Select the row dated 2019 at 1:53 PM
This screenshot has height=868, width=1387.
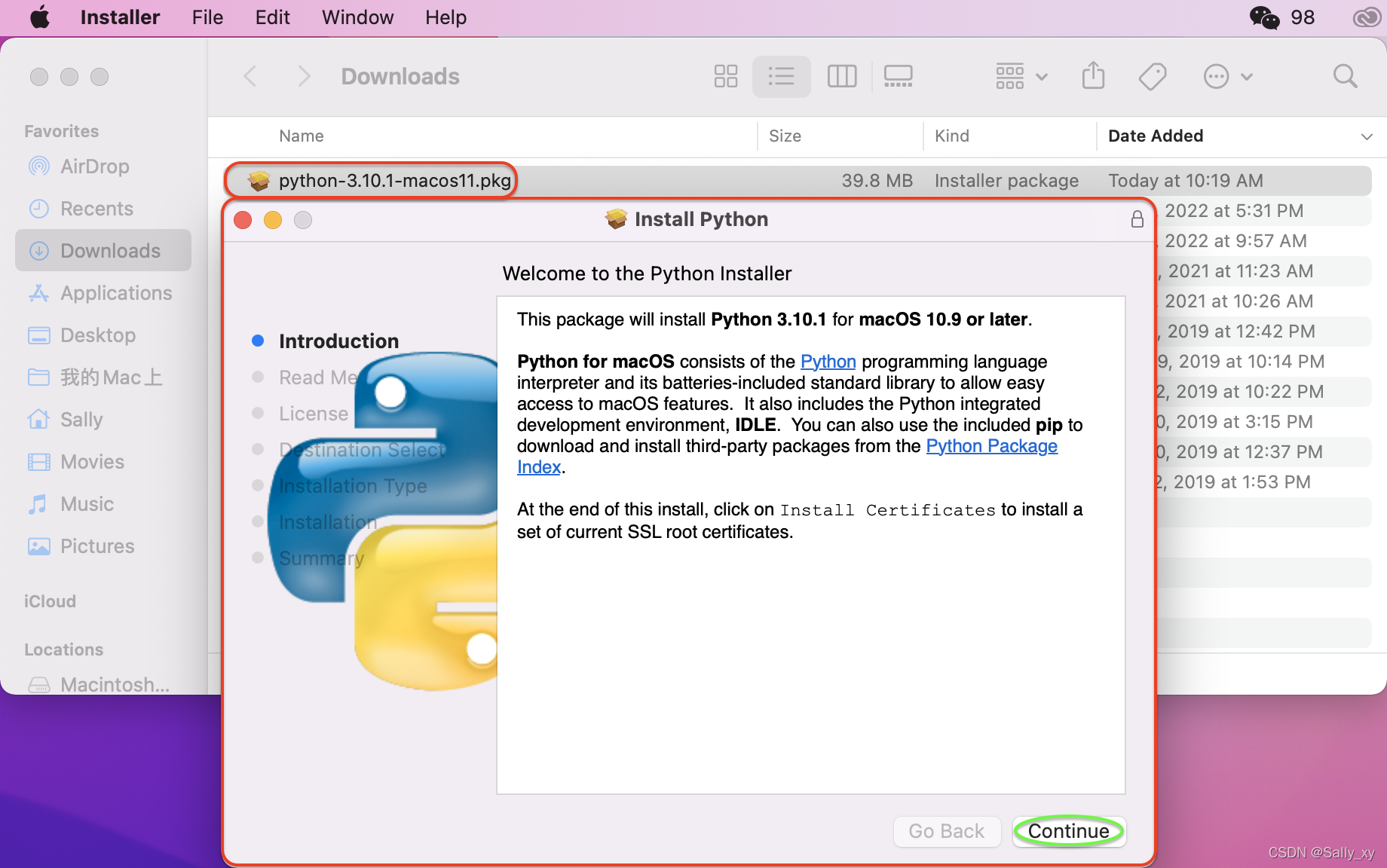click(1263, 482)
